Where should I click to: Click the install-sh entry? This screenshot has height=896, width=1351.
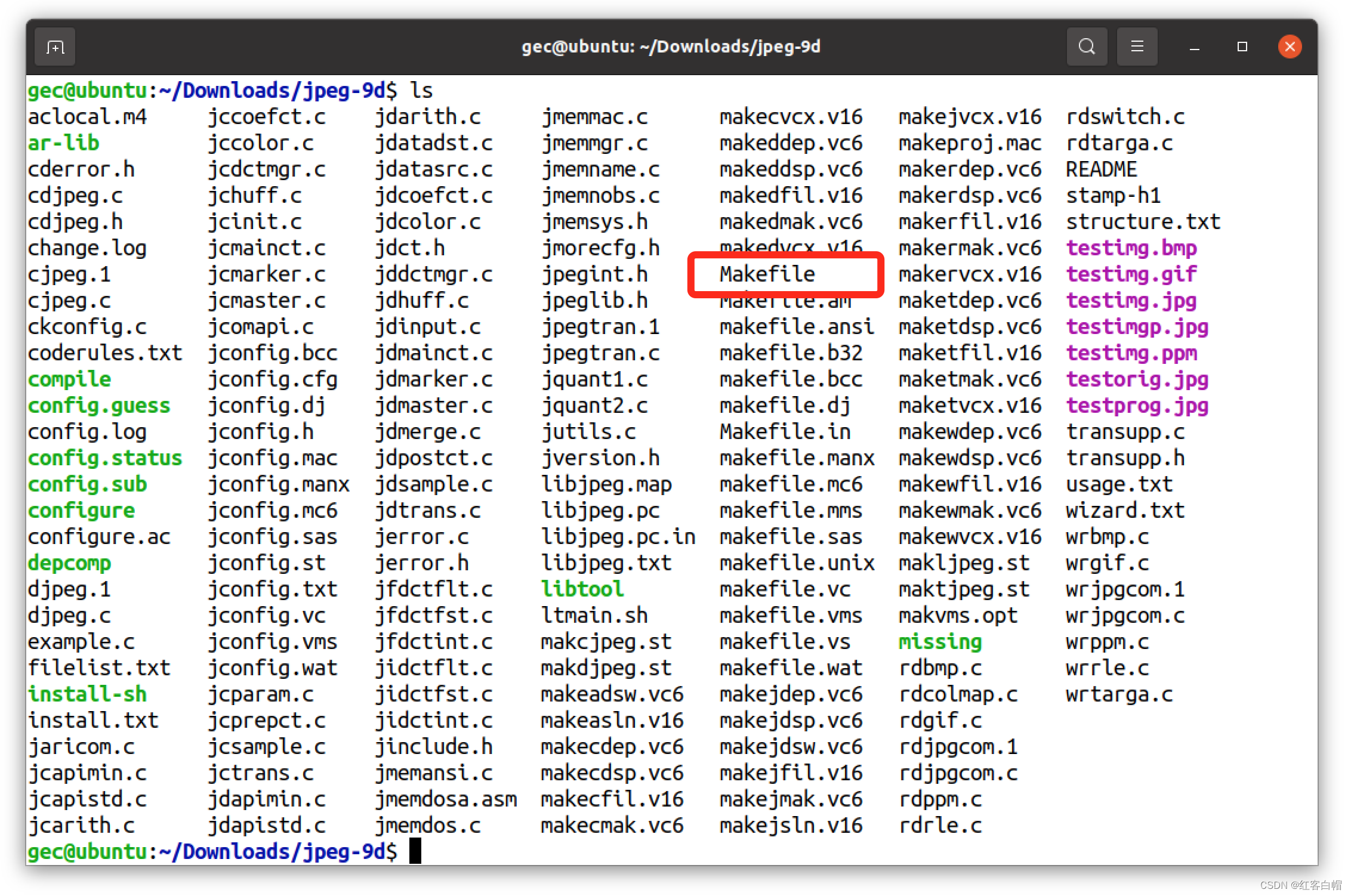tap(87, 694)
